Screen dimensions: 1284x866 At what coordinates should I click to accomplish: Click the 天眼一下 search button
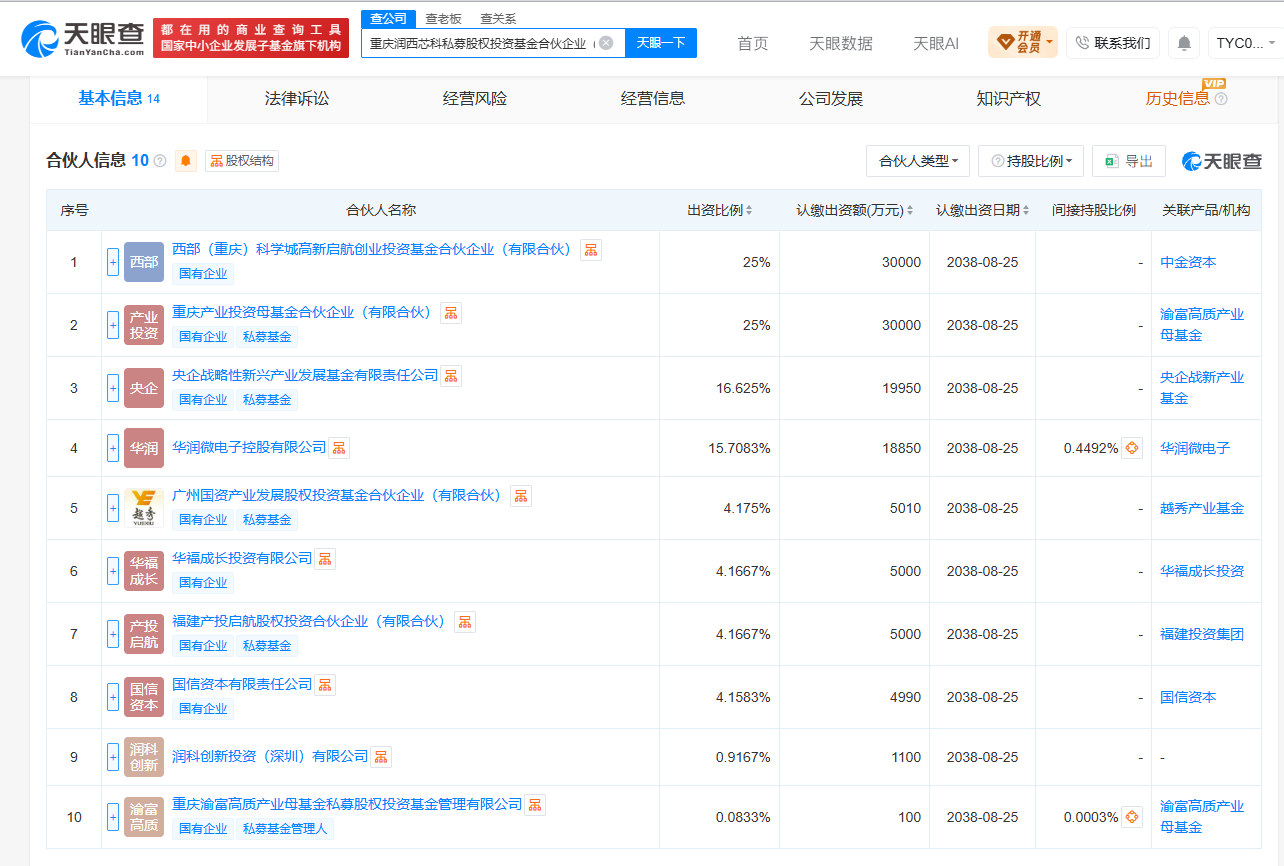[661, 43]
